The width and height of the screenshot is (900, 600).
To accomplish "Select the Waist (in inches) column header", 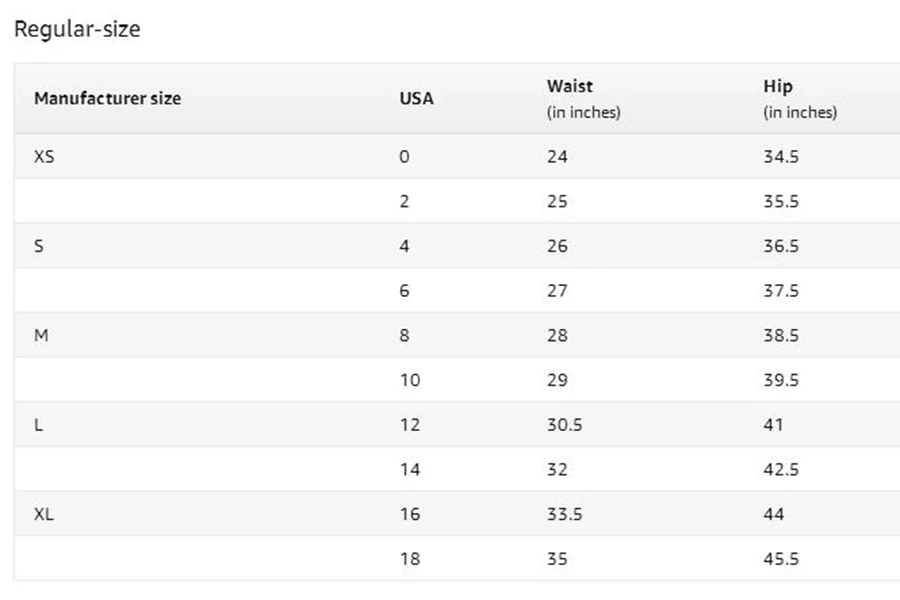I will coord(583,99).
